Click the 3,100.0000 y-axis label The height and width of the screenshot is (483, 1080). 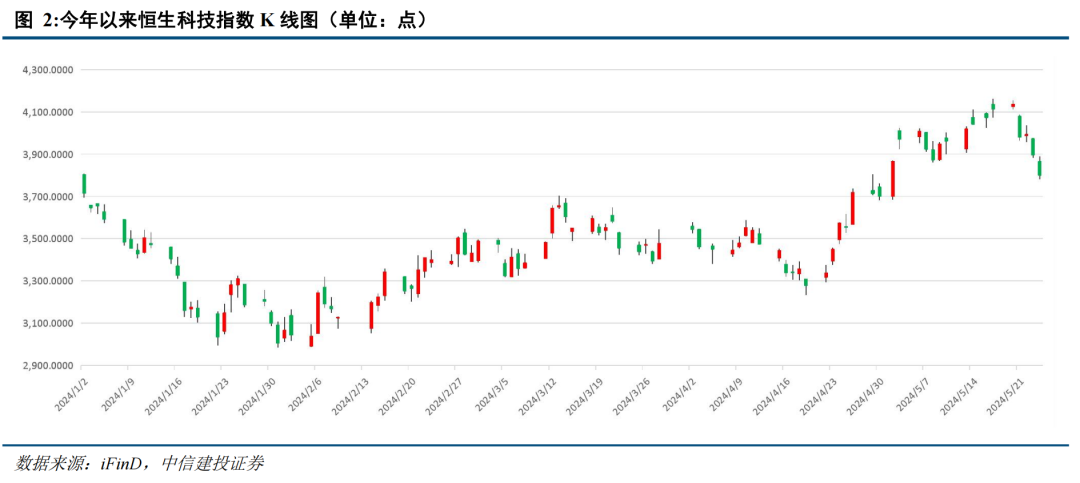[x=50, y=324]
